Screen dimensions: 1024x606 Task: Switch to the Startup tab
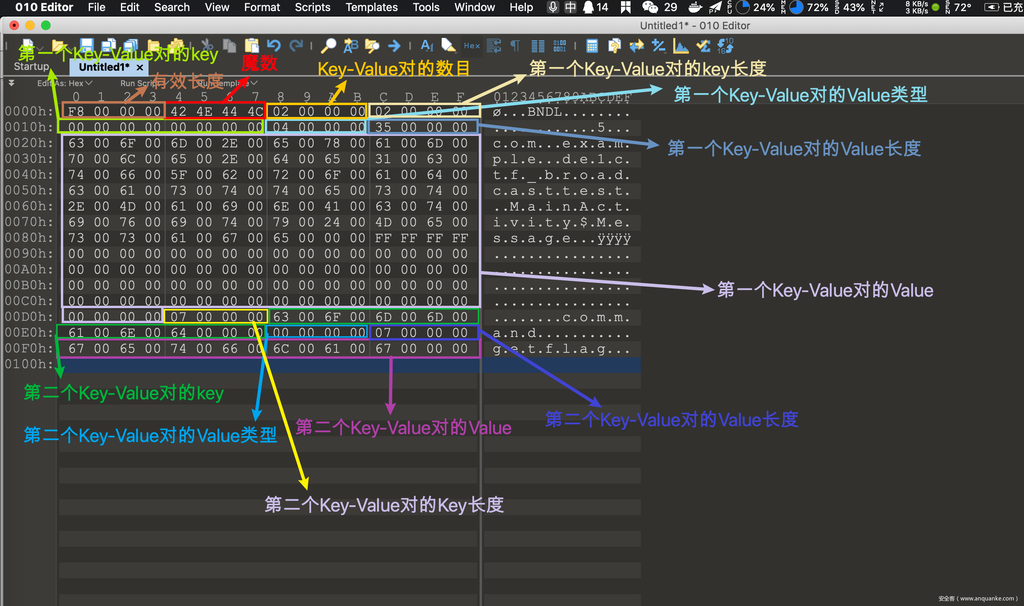(31, 67)
